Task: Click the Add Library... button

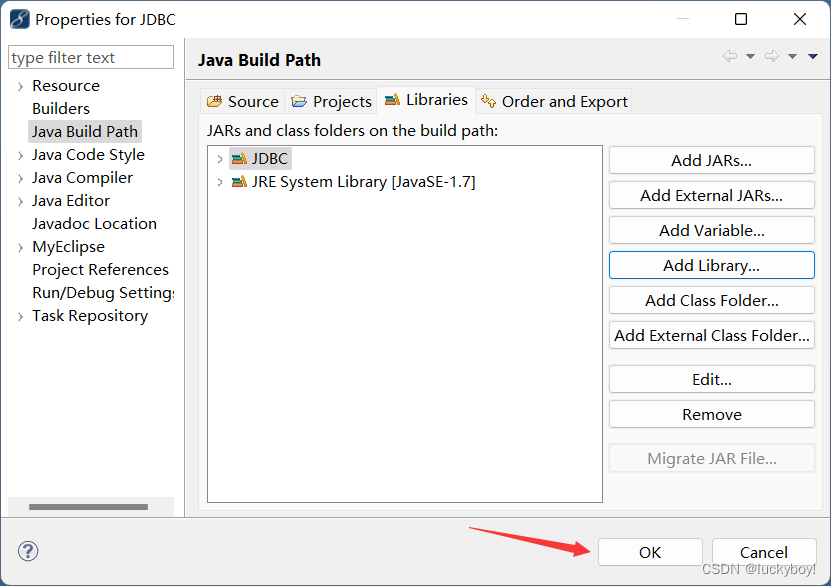Action: click(x=711, y=265)
